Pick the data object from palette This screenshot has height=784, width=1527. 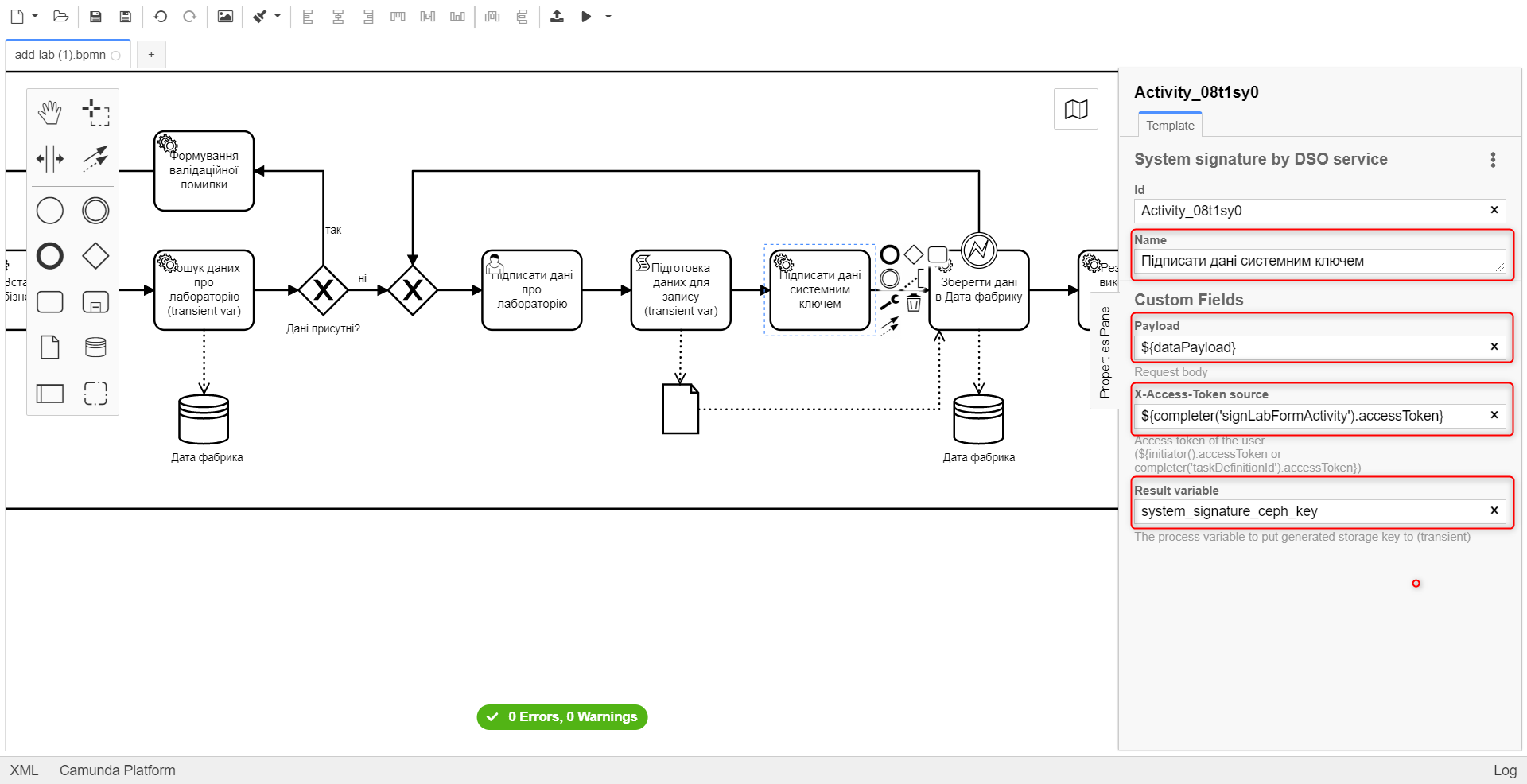tap(49, 347)
